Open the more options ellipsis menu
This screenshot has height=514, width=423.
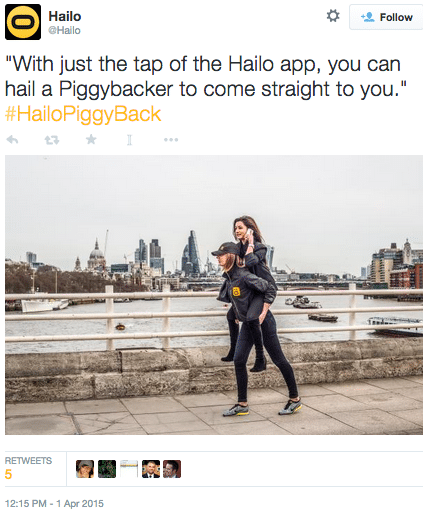[171, 140]
